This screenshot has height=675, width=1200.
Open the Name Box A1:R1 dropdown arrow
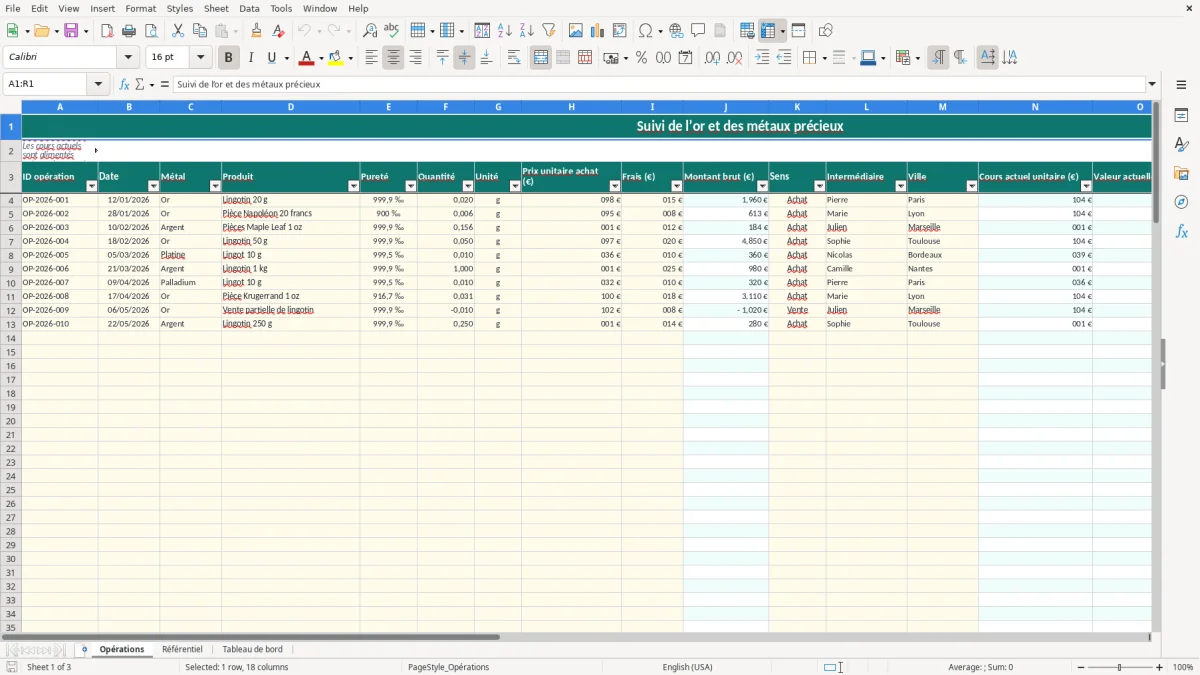98,85
